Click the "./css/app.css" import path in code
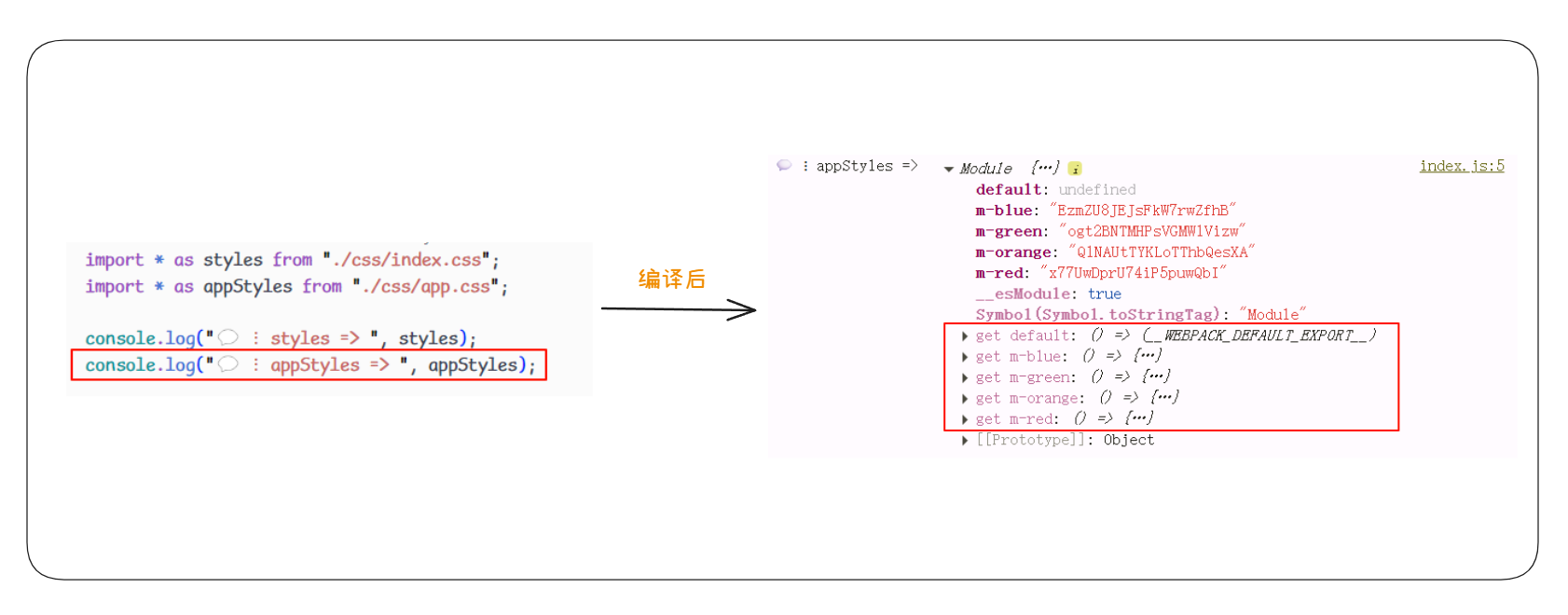 pyautogui.click(x=426, y=287)
